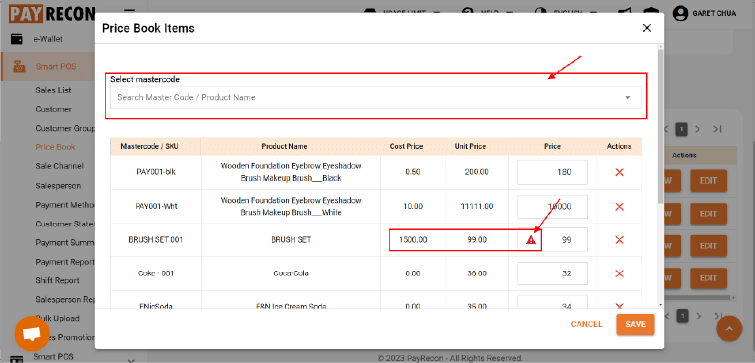Delete the Coke - 001 row

[619, 273]
